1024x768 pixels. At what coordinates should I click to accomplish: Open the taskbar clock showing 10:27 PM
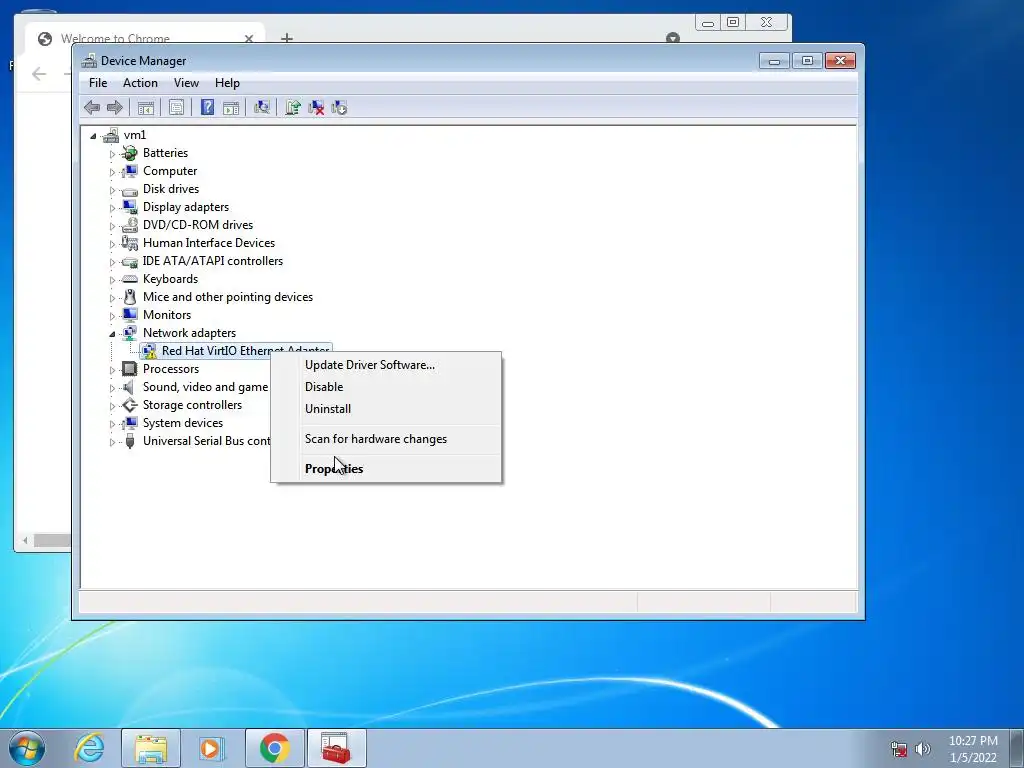973,749
